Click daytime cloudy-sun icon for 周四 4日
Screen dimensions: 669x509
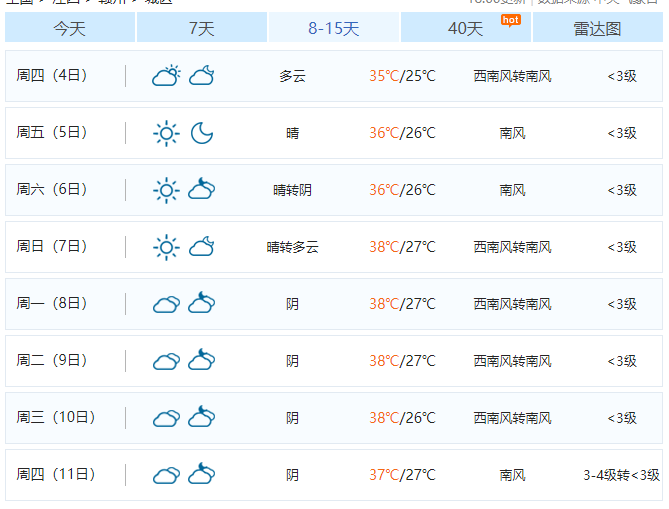[166, 76]
